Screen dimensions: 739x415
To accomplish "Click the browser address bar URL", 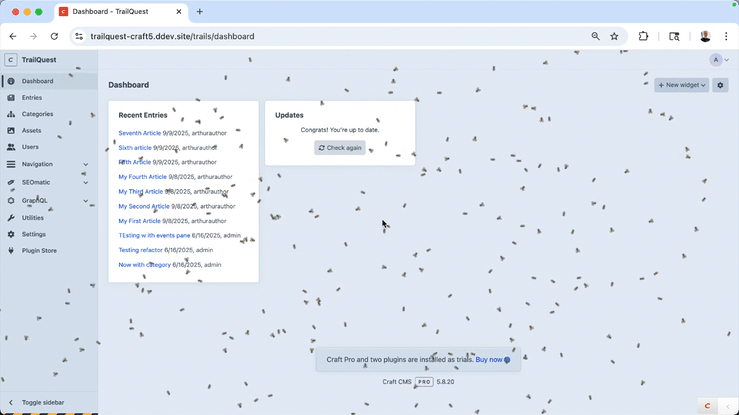I will (172, 36).
